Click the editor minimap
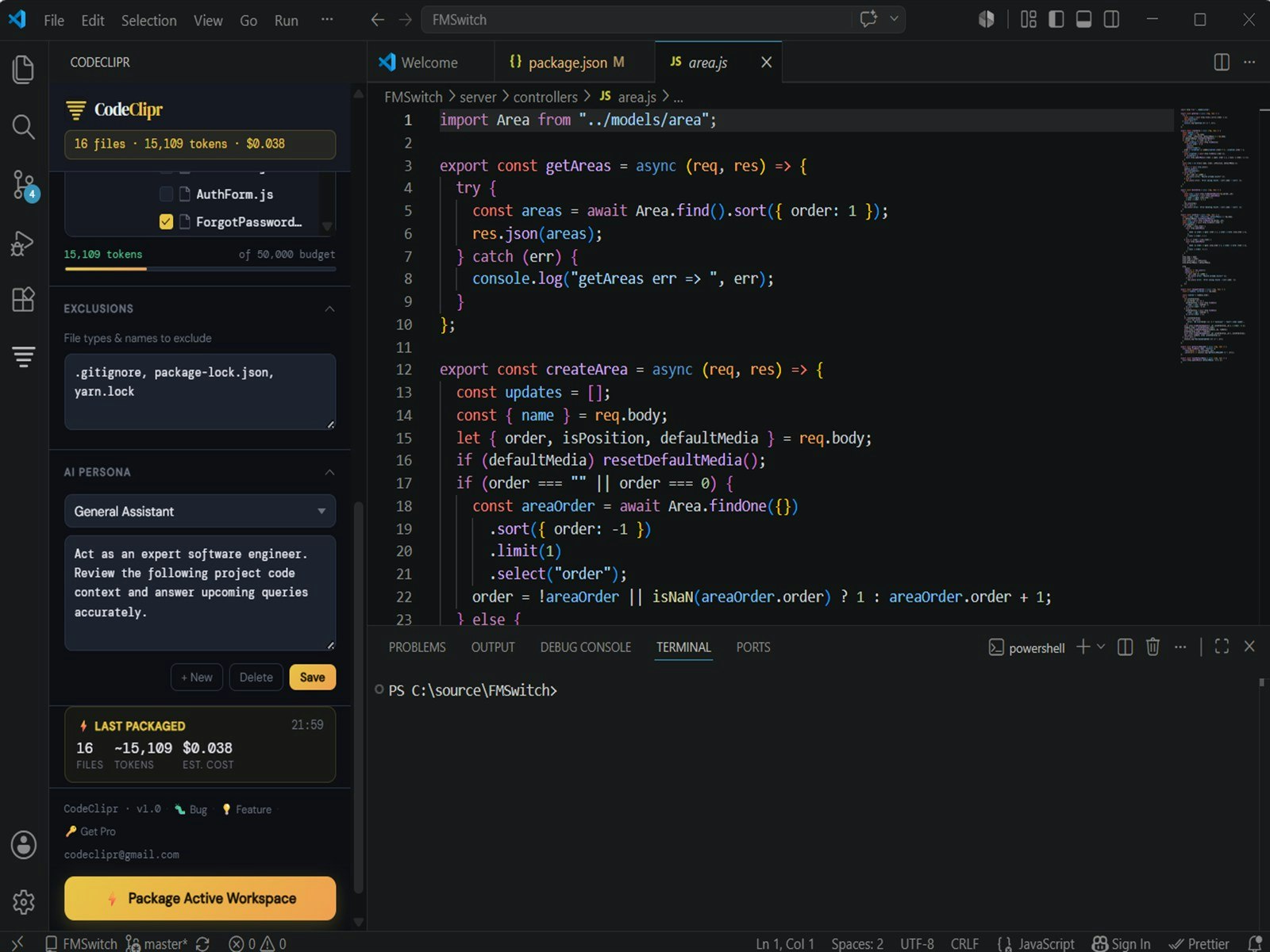The width and height of the screenshot is (1270, 952). [x=1215, y=236]
